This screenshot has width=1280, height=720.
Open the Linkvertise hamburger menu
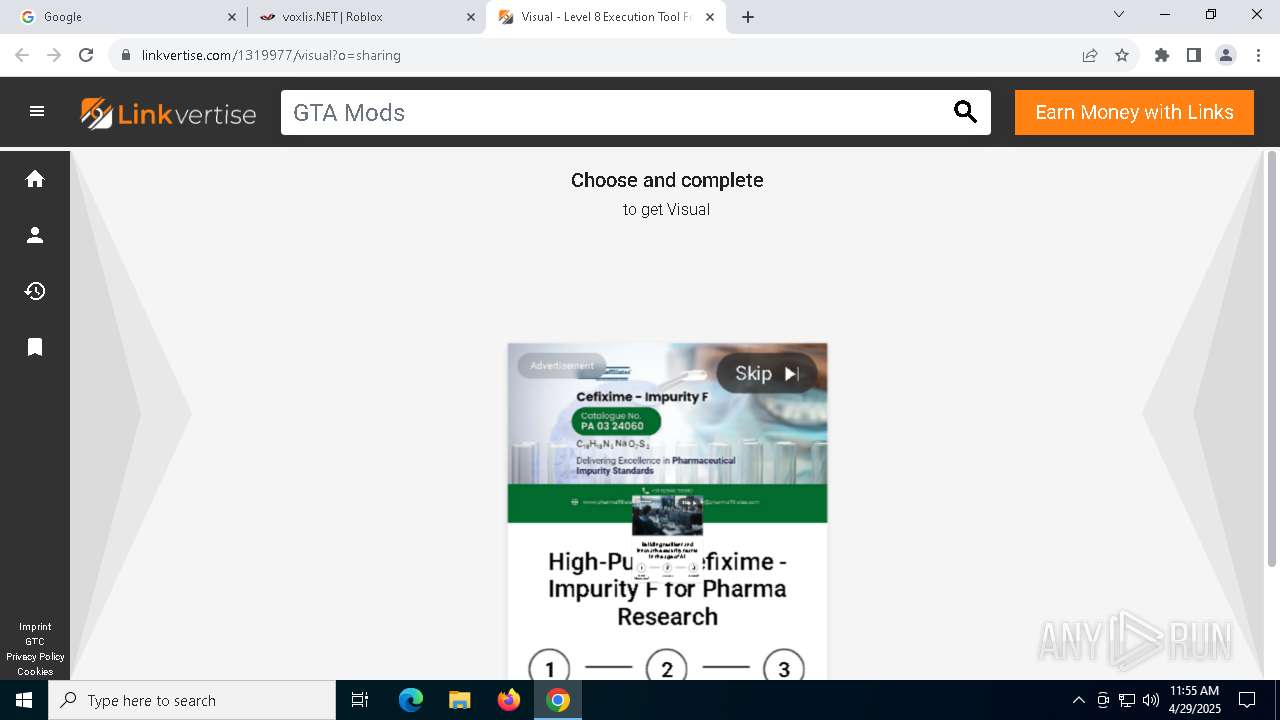point(37,112)
